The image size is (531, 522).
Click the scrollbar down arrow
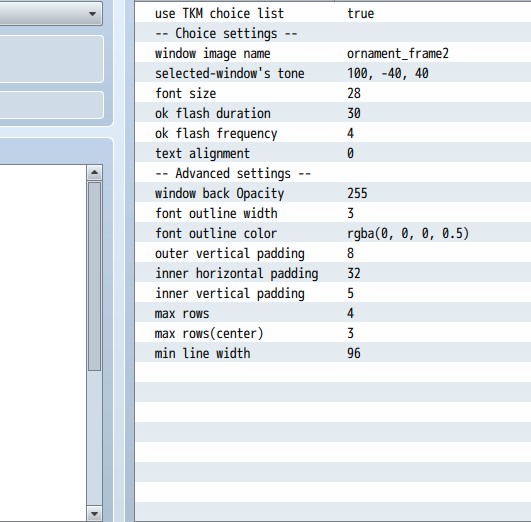[94, 514]
